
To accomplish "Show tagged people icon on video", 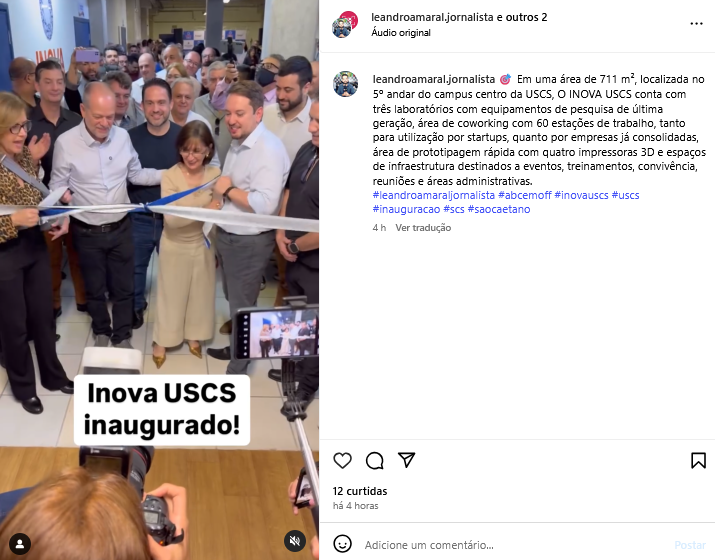I will coord(20,543).
